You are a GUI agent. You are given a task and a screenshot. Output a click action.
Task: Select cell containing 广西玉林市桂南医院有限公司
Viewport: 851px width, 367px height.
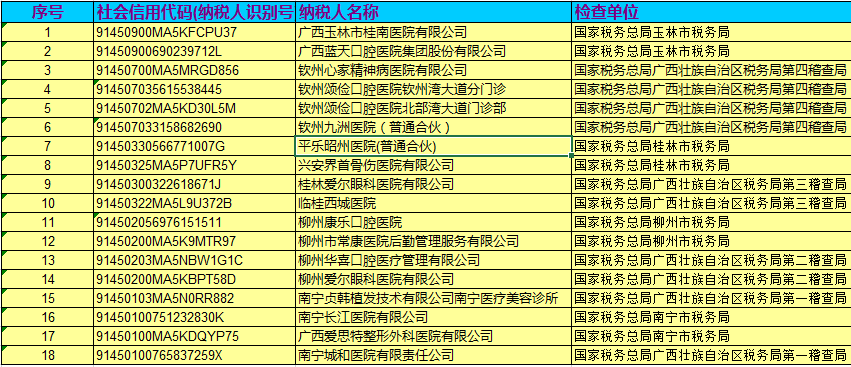433,32
